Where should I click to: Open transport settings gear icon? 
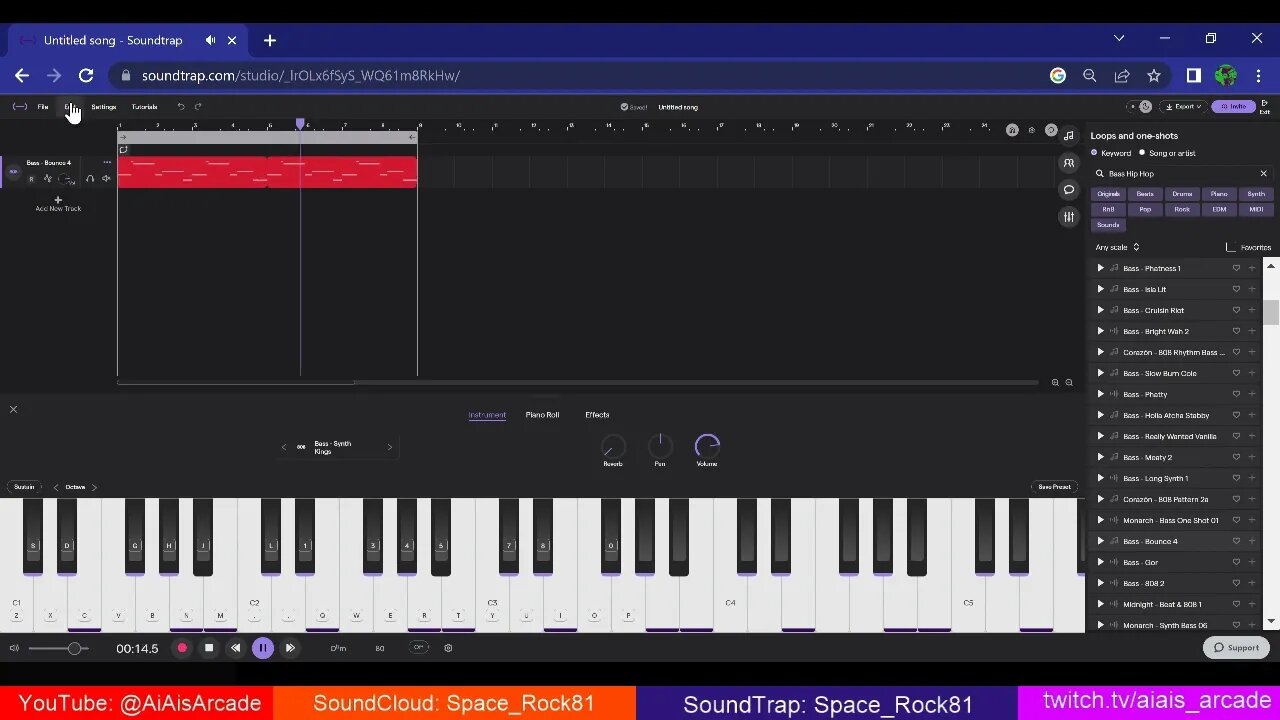click(x=448, y=648)
